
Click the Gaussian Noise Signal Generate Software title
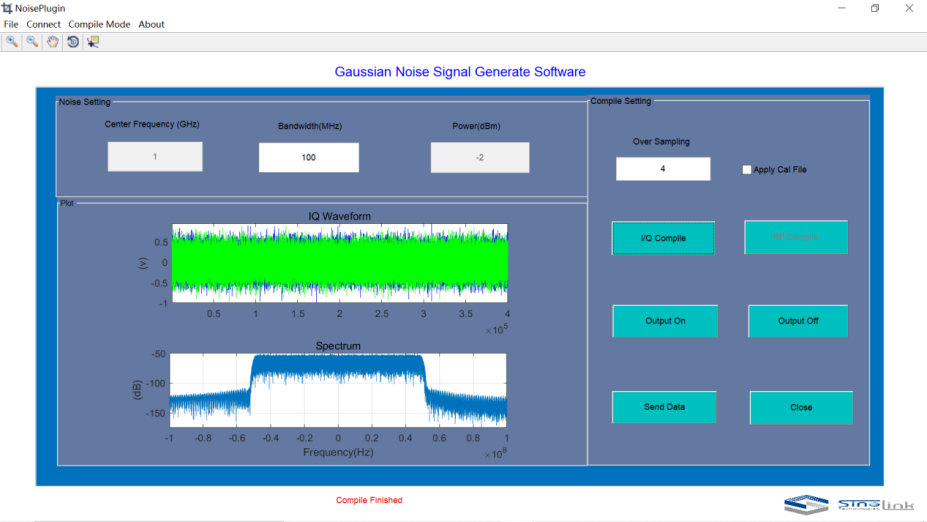click(460, 72)
